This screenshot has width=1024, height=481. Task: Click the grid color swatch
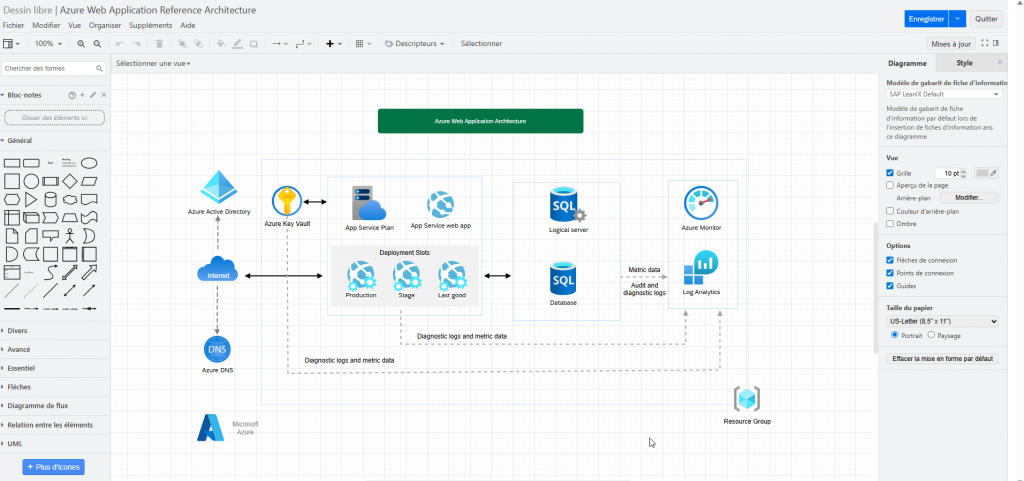pos(983,173)
